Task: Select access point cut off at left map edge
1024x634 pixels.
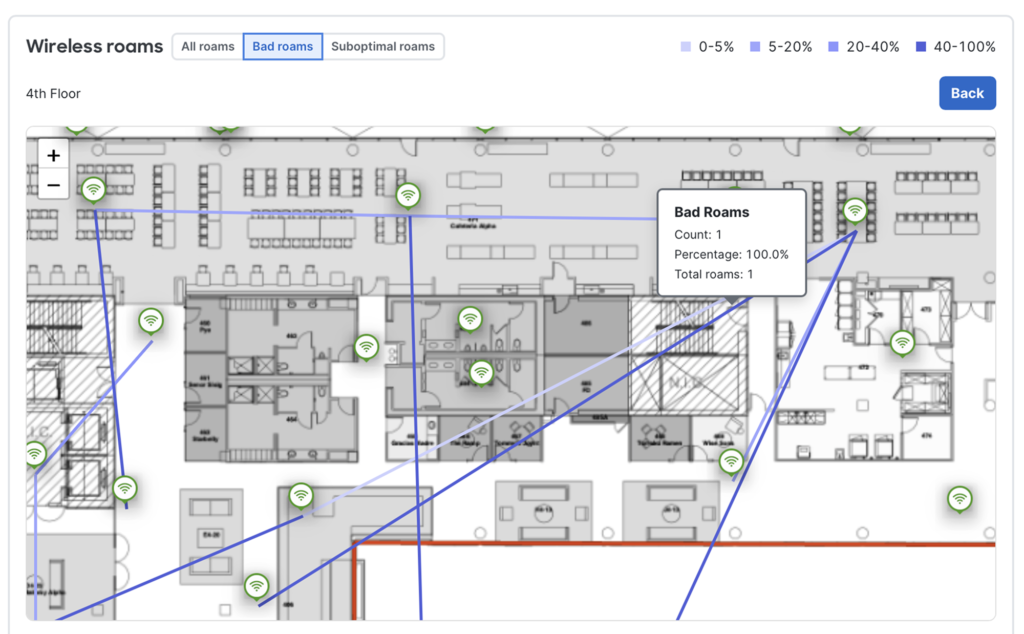Action: point(35,453)
